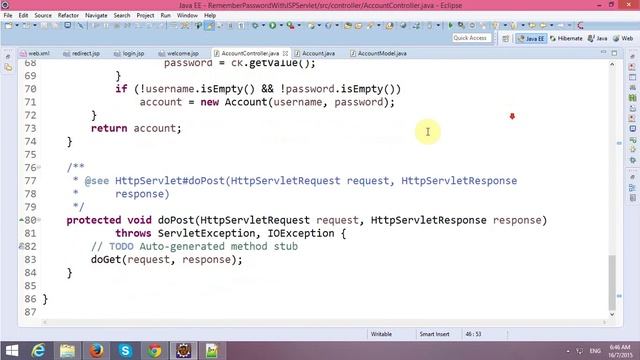Open the Source menu
Viewport: 640px width, 360px height.
[x=43, y=15]
